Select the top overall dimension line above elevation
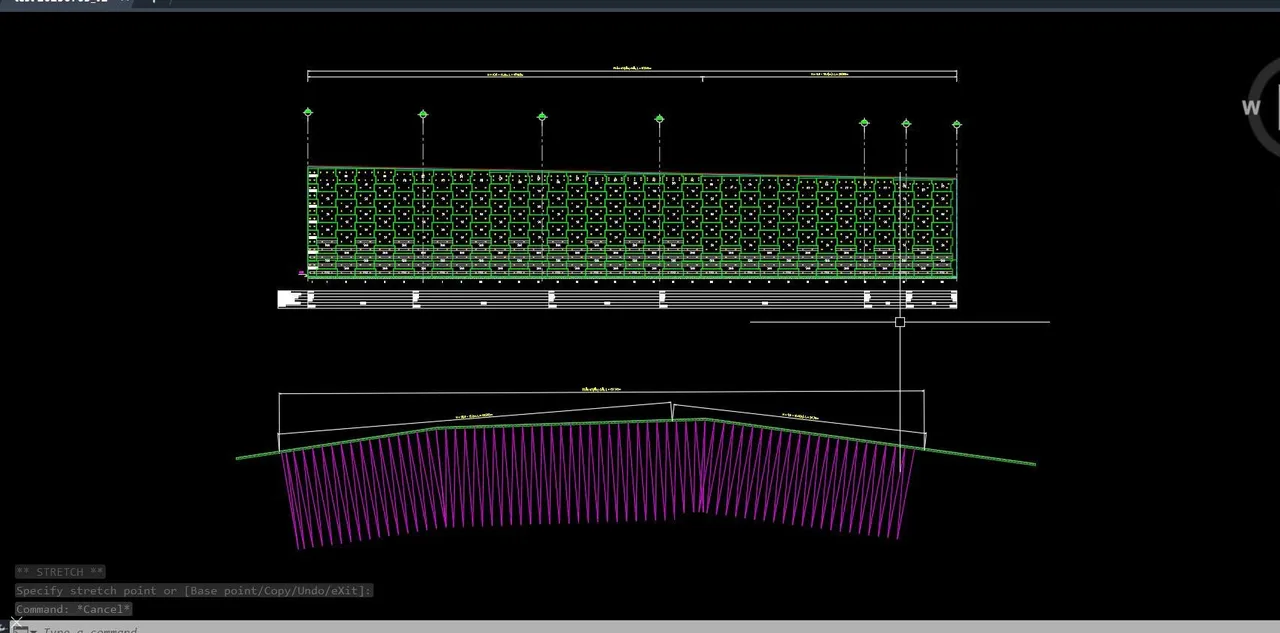 point(632,70)
